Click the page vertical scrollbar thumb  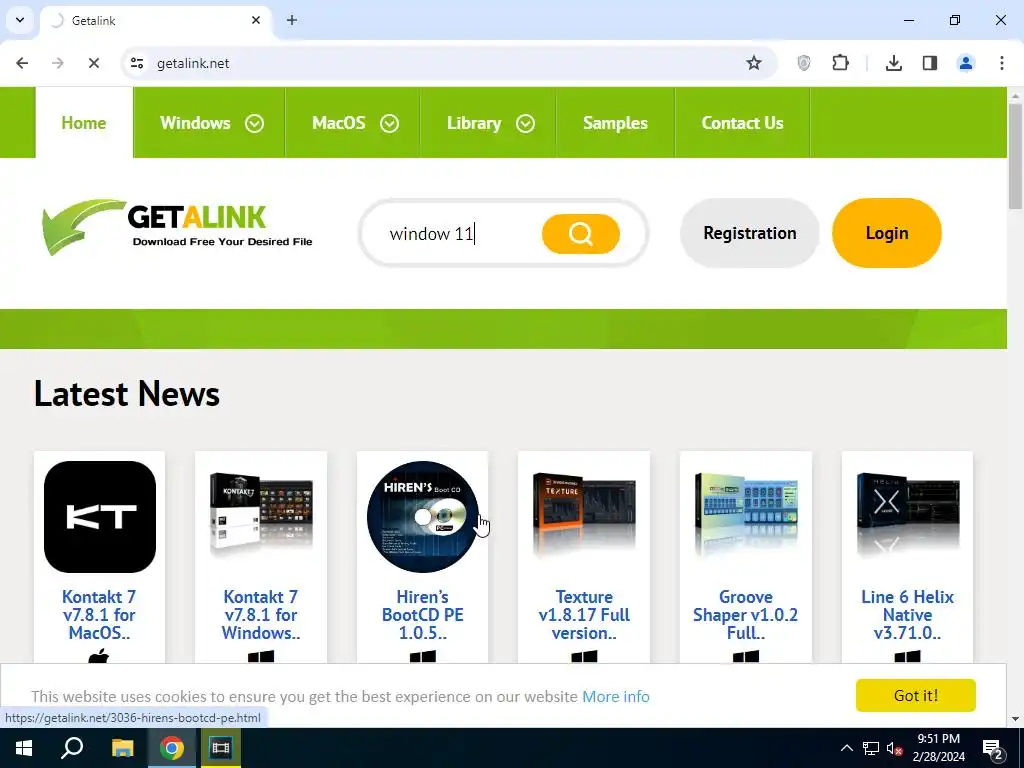tap(1015, 157)
